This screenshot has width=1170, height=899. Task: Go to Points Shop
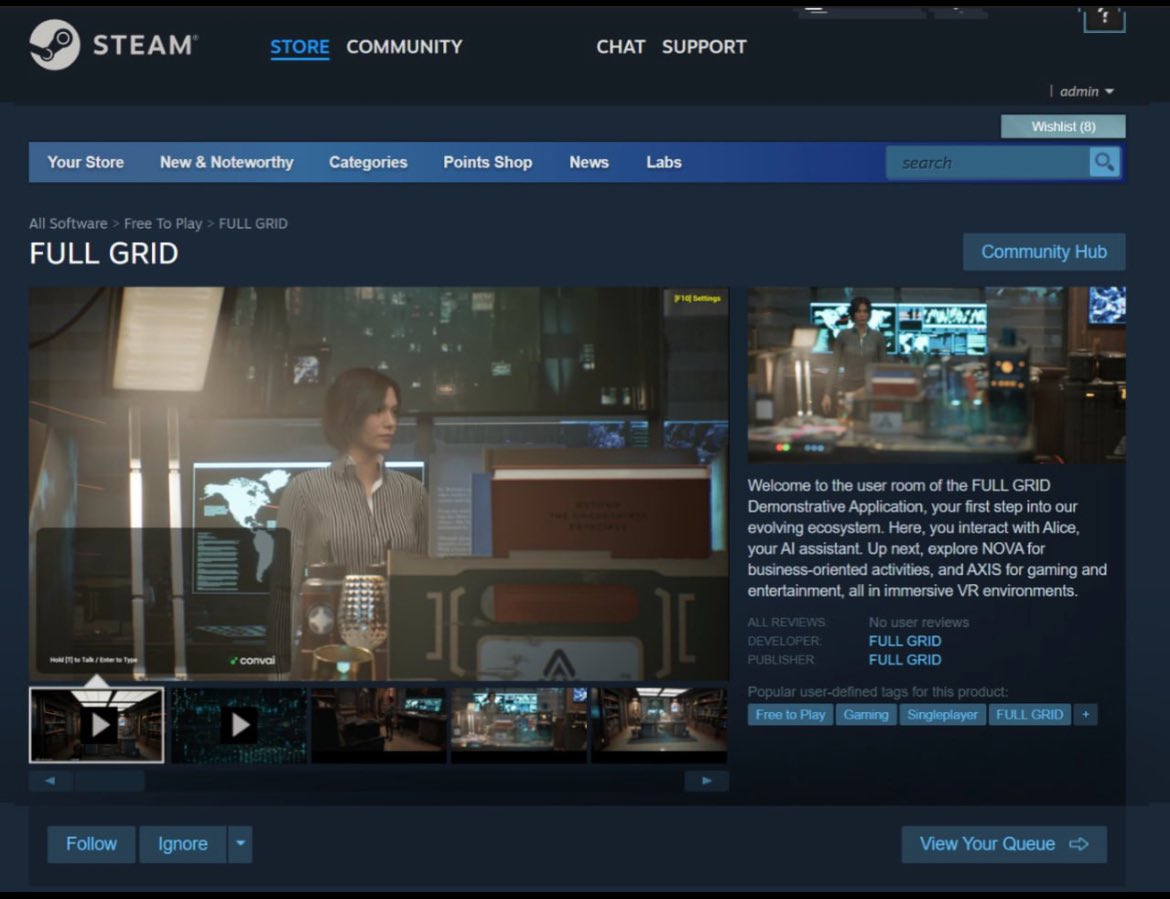pos(487,162)
